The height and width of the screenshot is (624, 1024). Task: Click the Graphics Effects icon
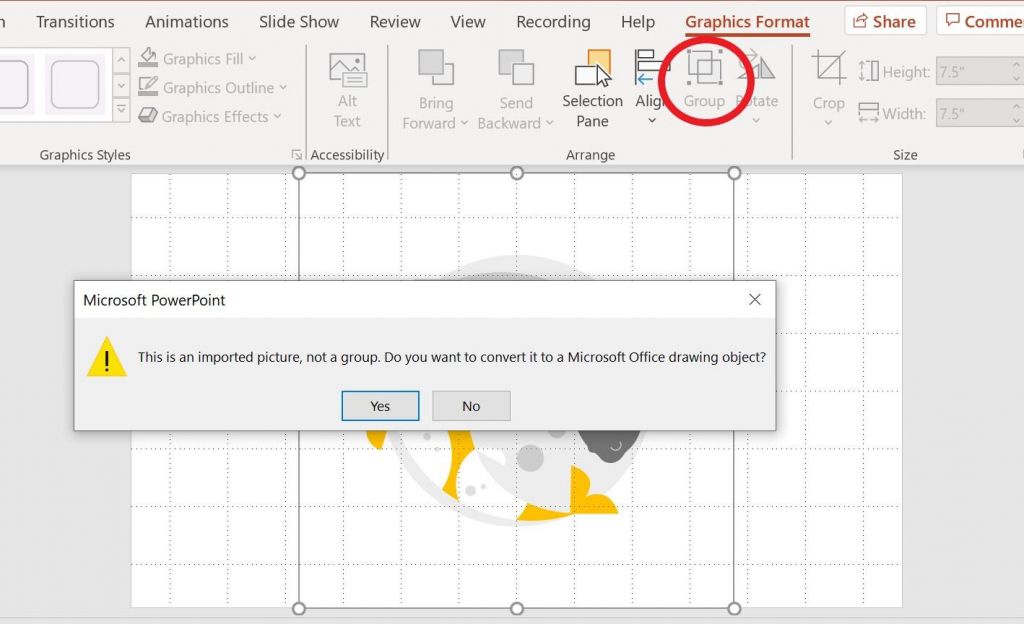(150, 116)
